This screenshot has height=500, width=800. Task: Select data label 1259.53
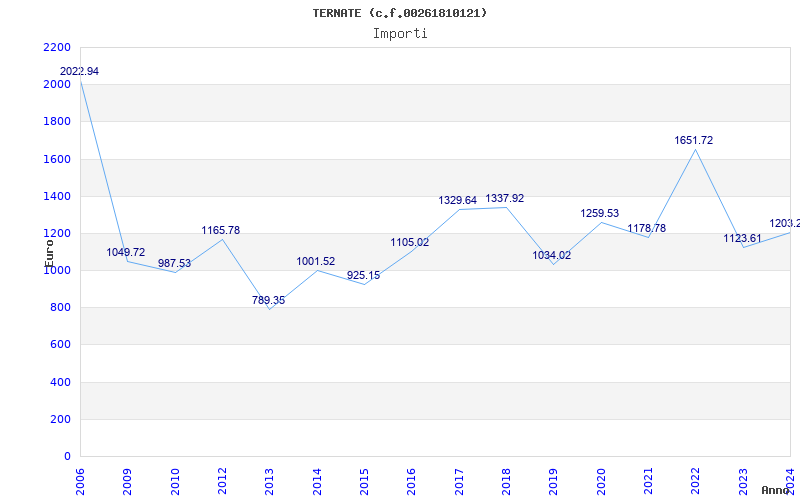[599, 214]
